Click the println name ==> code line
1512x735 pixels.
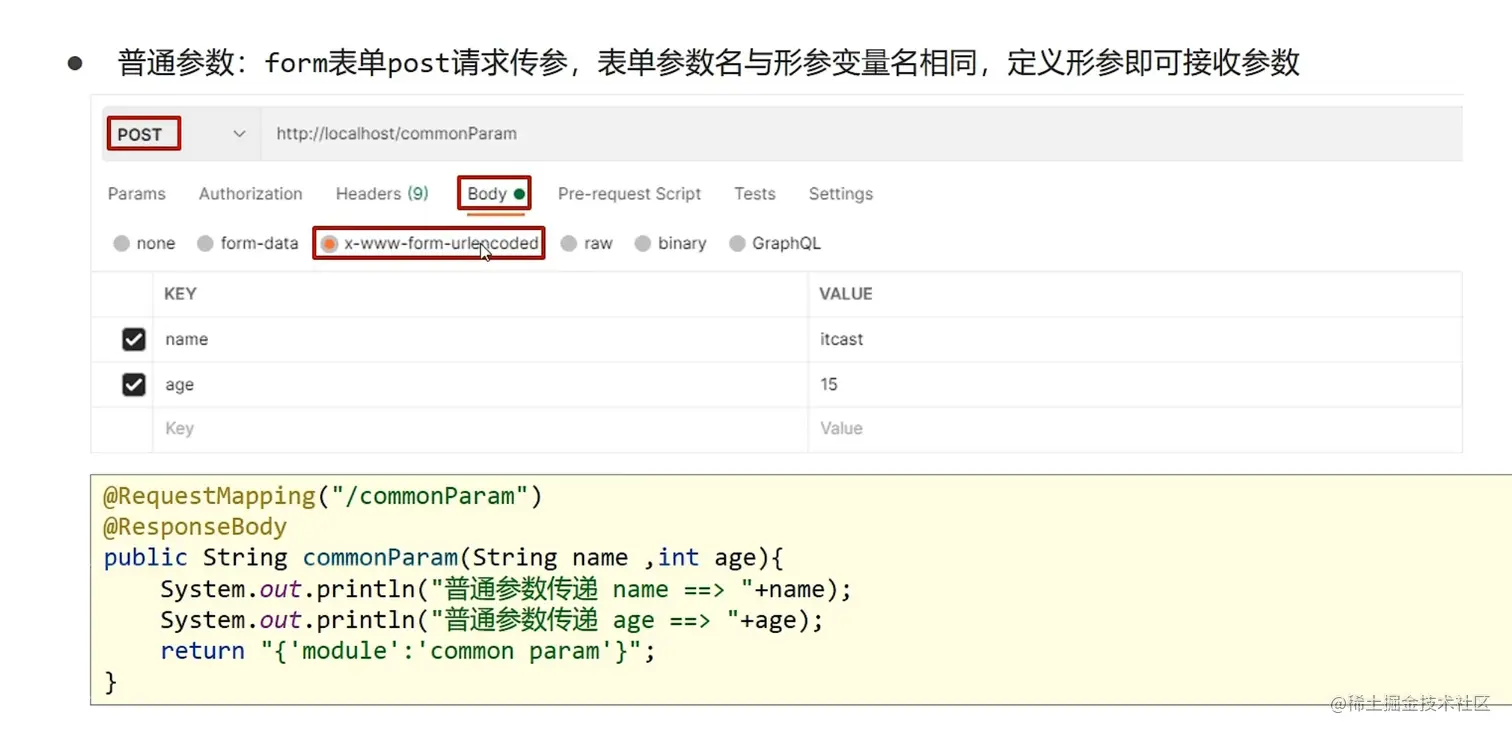[506, 589]
